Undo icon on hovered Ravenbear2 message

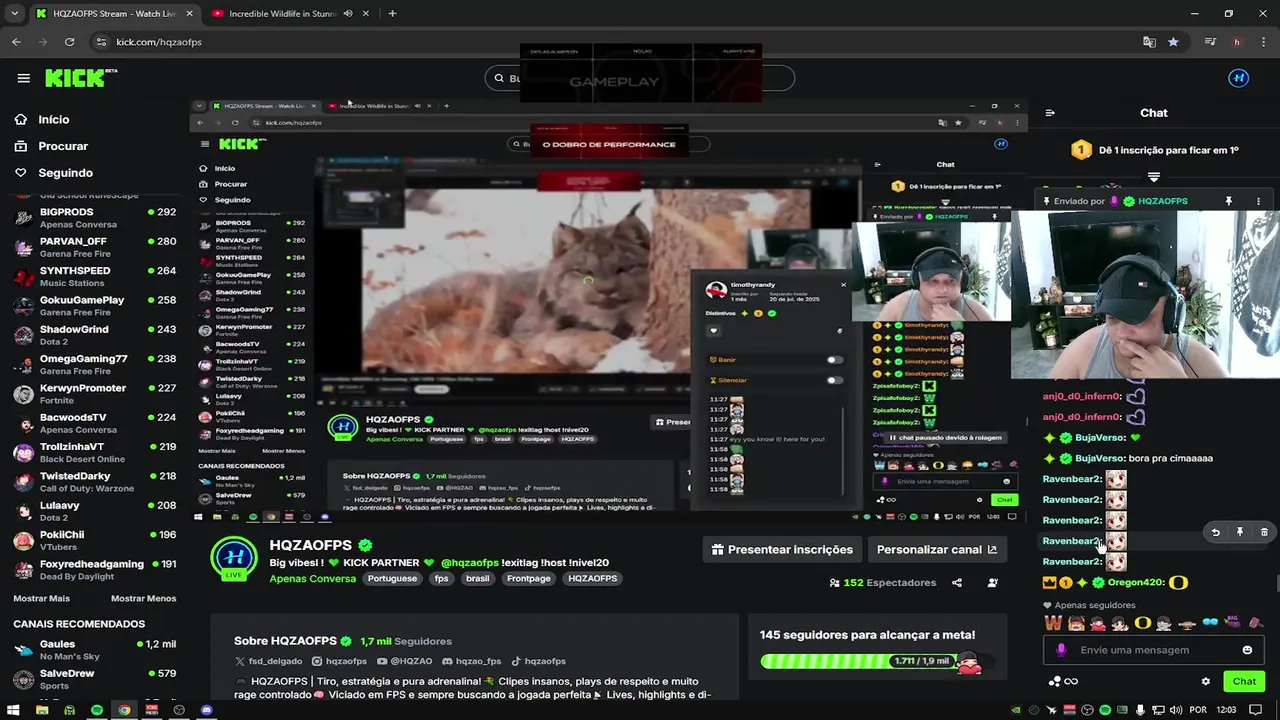tap(1215, 532)
